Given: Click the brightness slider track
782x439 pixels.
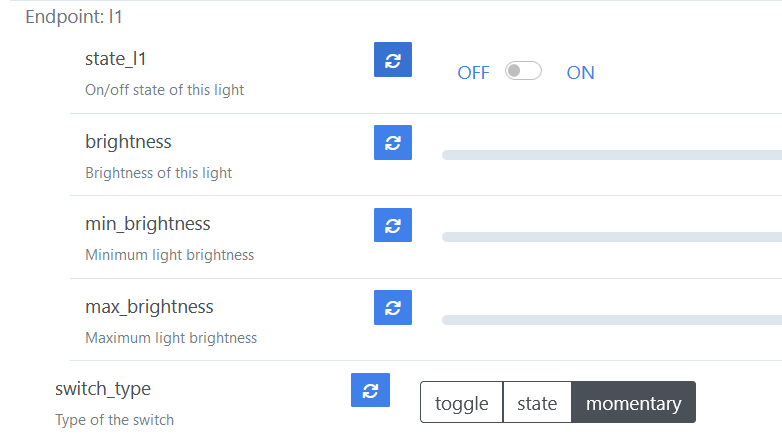Looking at the screenshot, I should point(611,155).
